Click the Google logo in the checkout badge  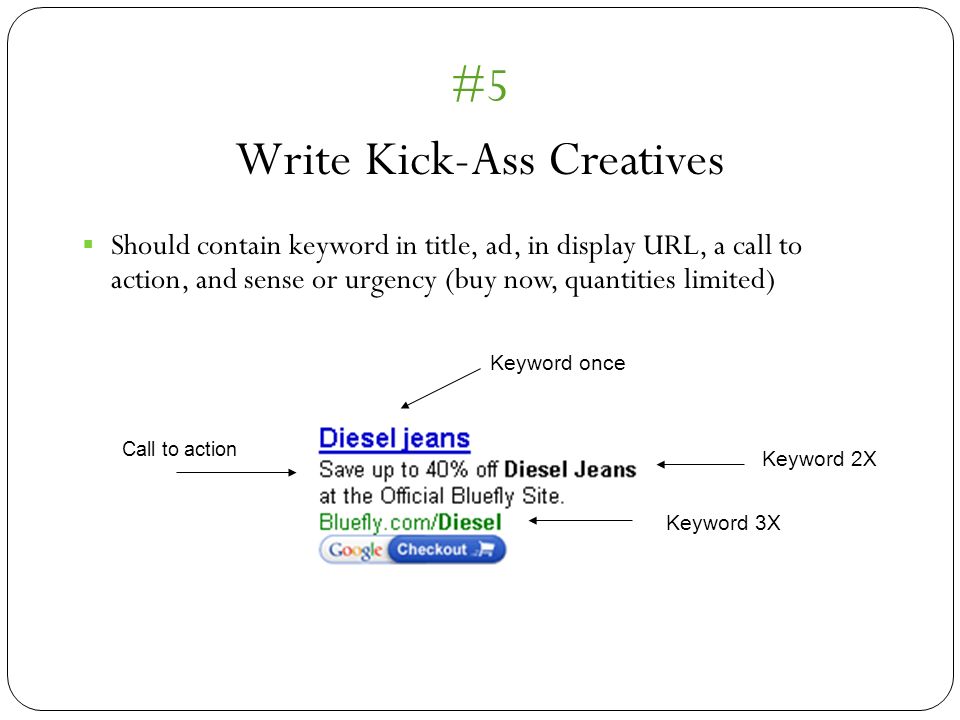[x=355, y=550]
